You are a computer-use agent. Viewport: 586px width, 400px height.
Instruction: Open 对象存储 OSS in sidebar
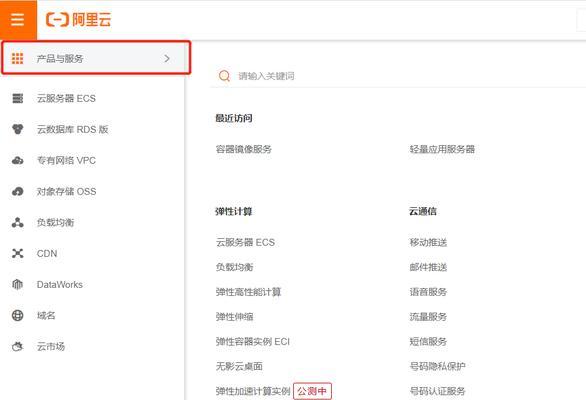point(67,191)
